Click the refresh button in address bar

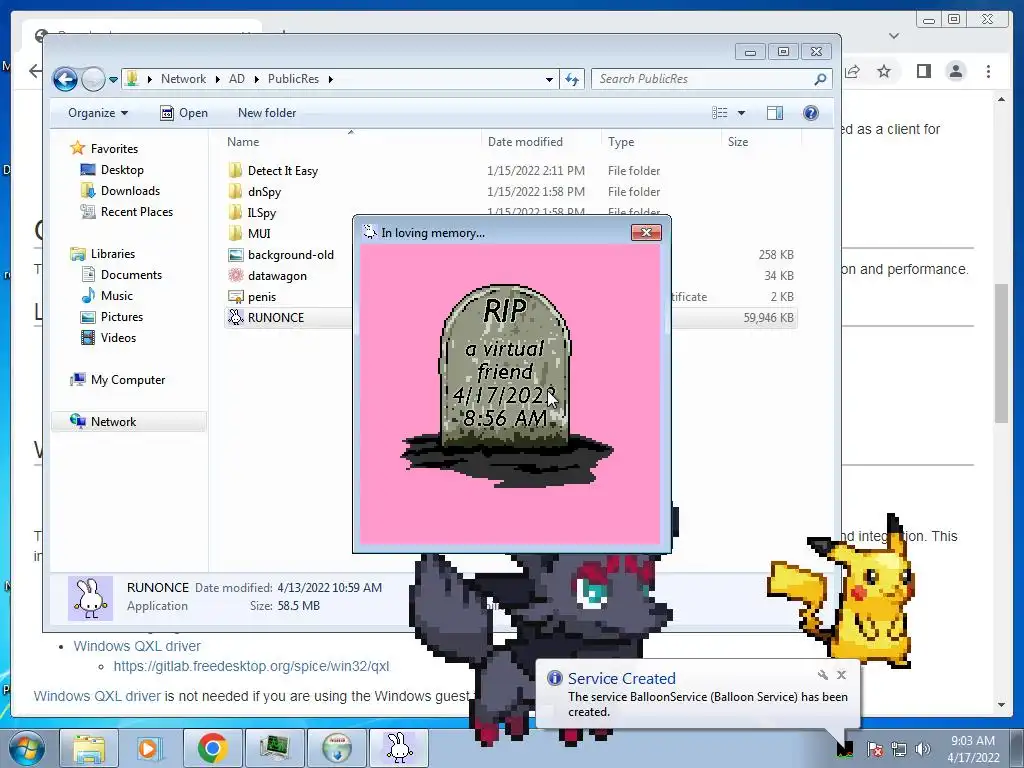[x=572, y=80]
